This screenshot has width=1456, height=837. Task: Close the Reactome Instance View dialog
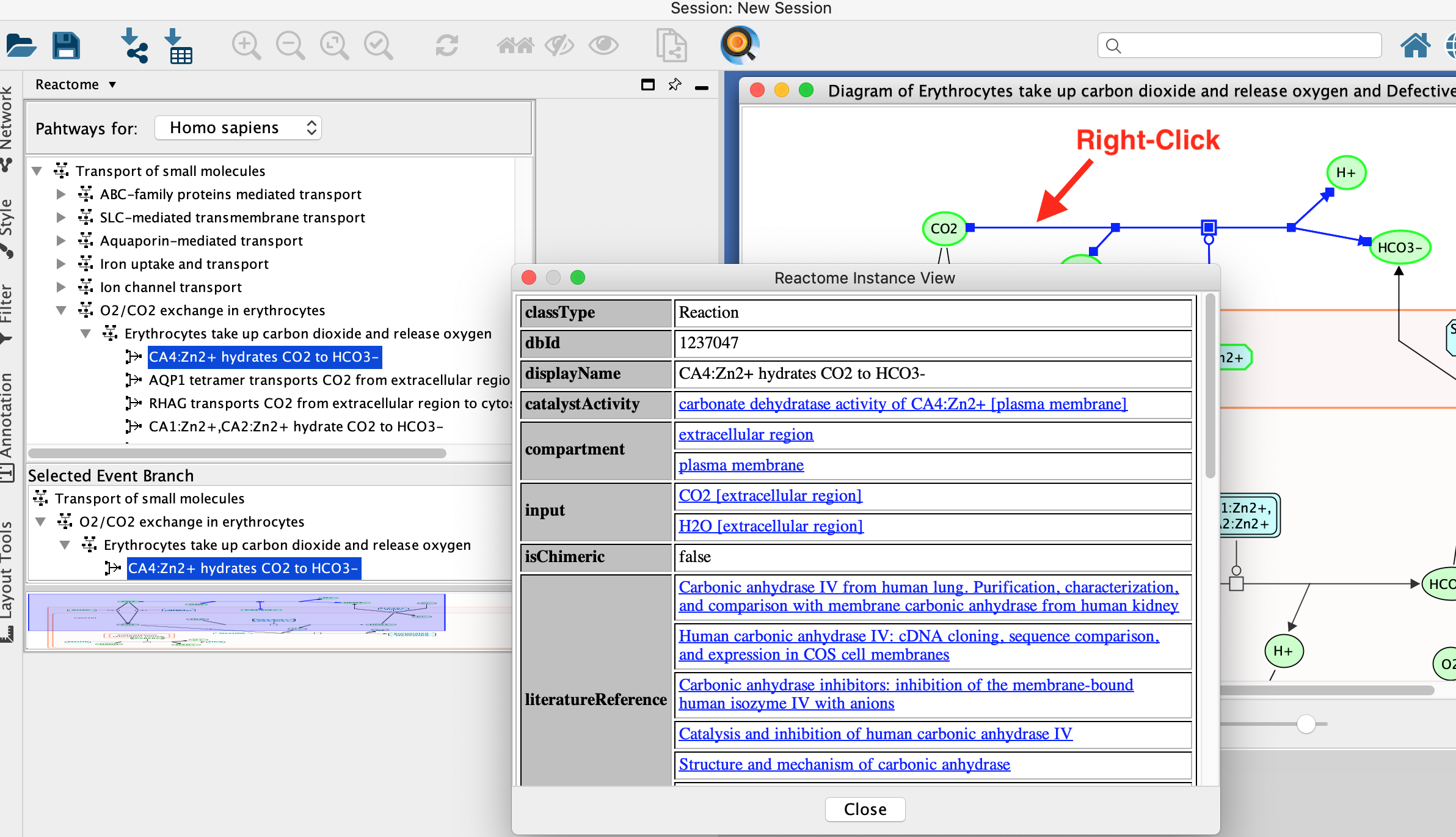pos(865,809)
